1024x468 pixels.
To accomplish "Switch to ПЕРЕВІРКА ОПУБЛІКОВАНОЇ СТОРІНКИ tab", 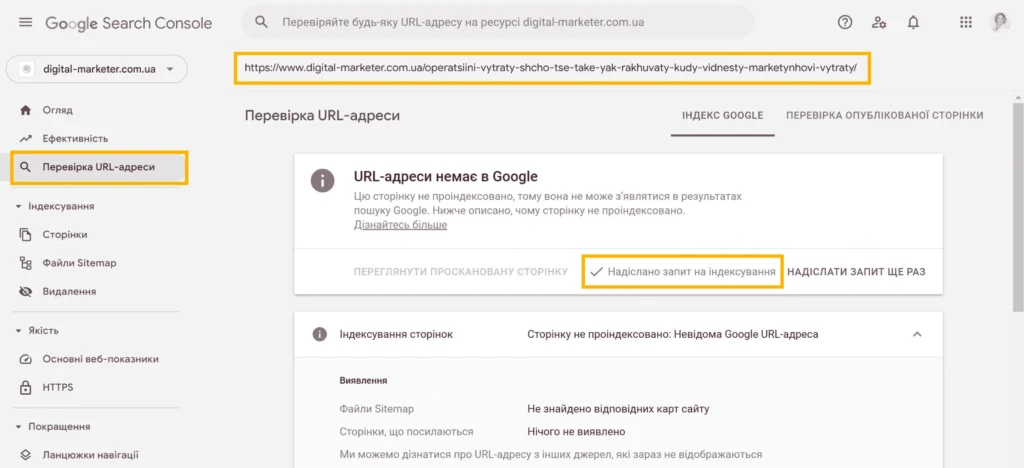I will 884,116.
